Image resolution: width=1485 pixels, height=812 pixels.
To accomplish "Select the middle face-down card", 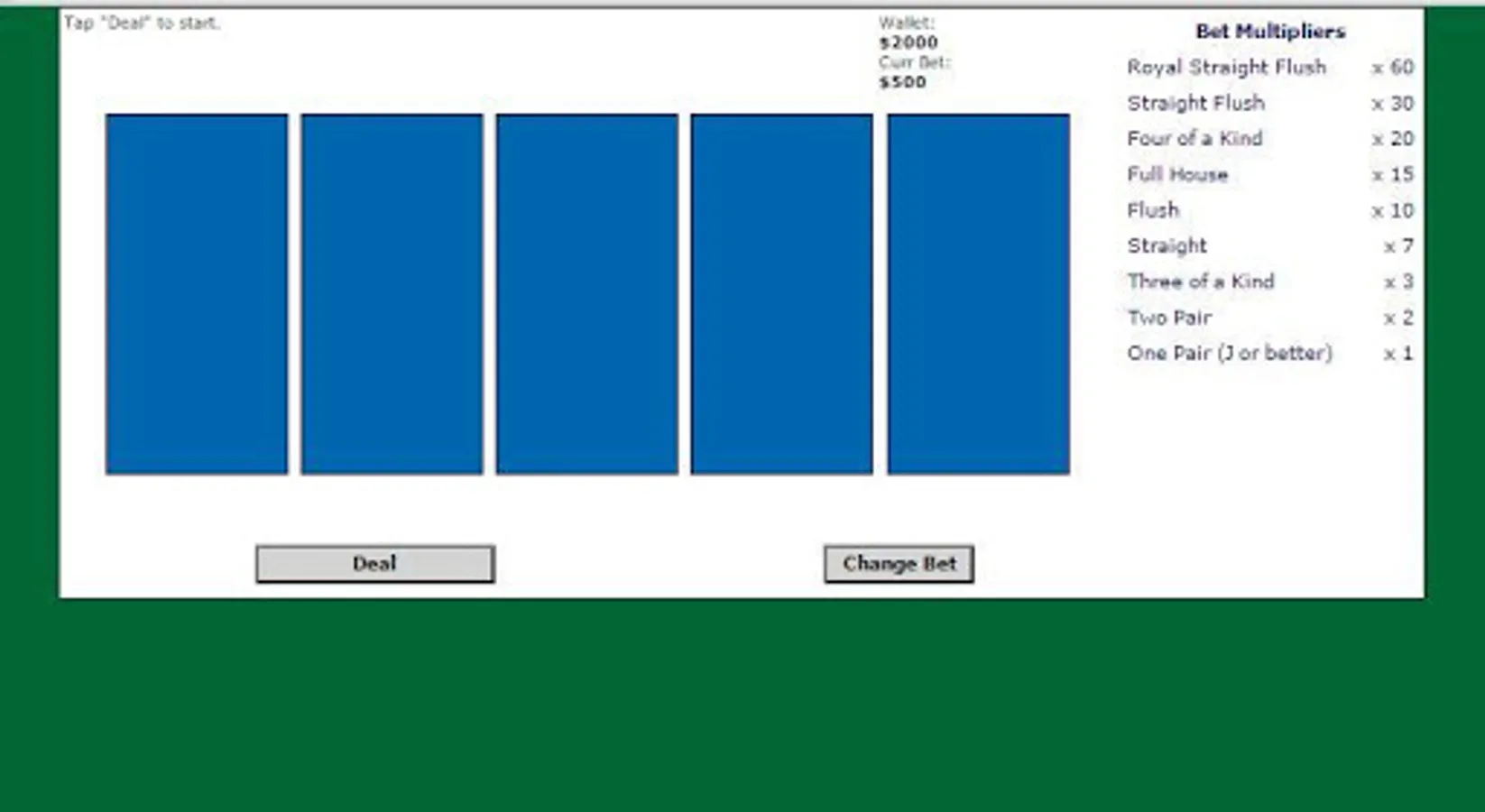I will [586, 292].
